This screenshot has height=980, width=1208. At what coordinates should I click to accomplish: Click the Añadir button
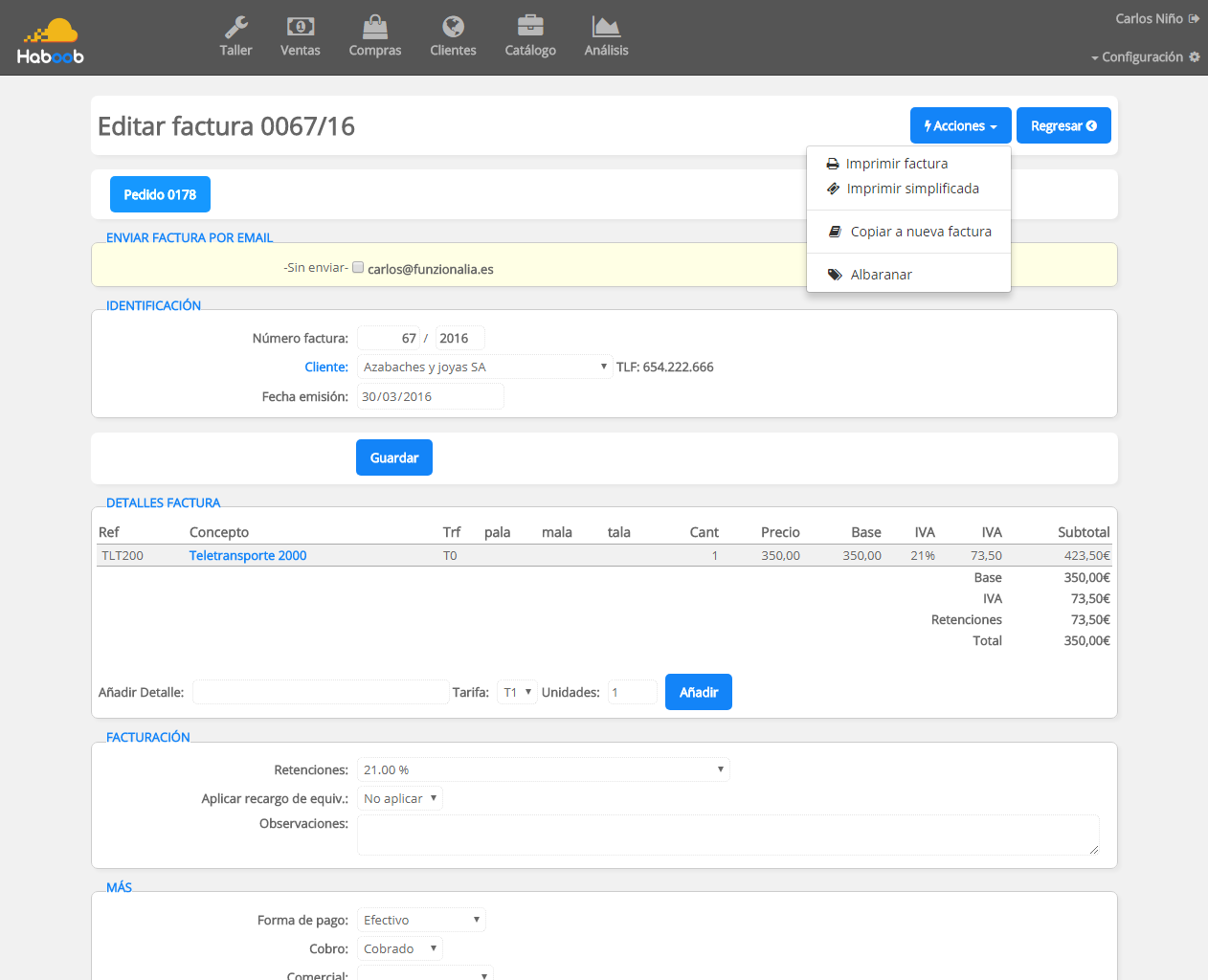click(x=699, y=692)
